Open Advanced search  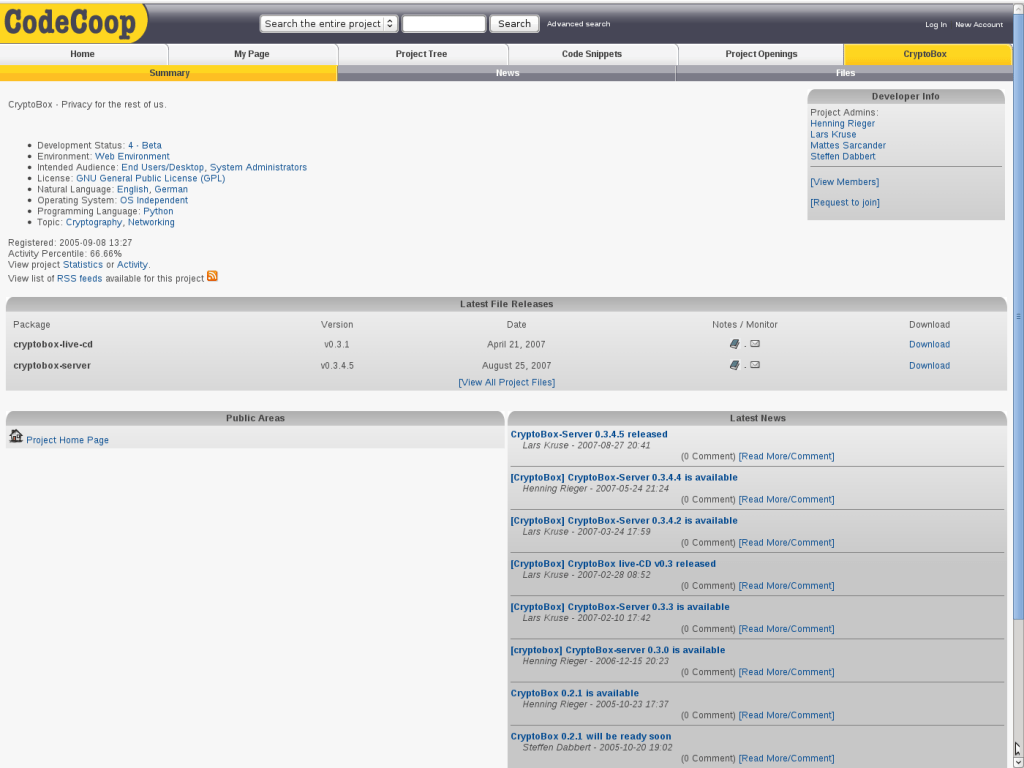579,24
